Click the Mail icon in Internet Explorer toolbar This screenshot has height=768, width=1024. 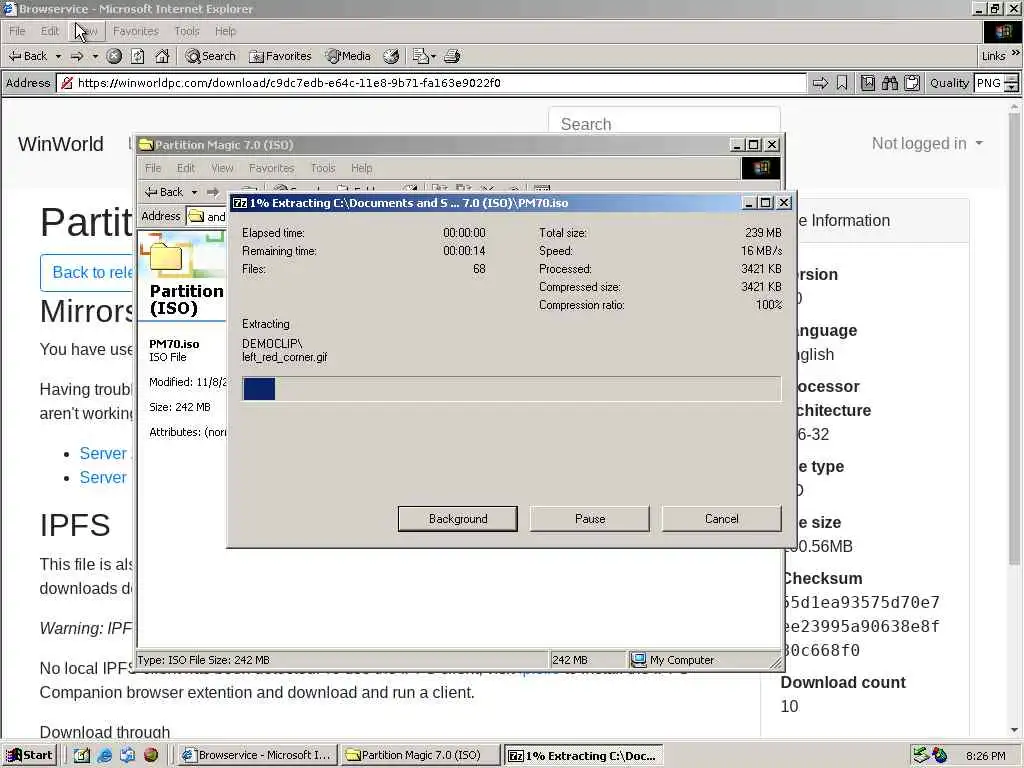coord(420,56)
